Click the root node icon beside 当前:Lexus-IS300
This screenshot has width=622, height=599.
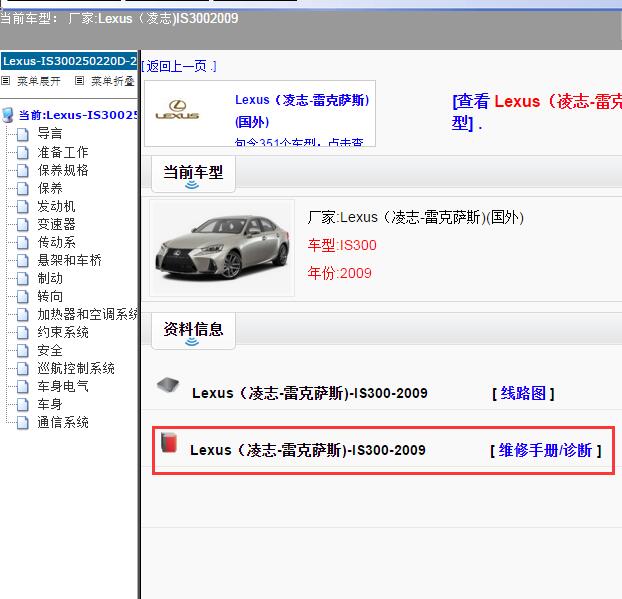(x=8, y=115)
